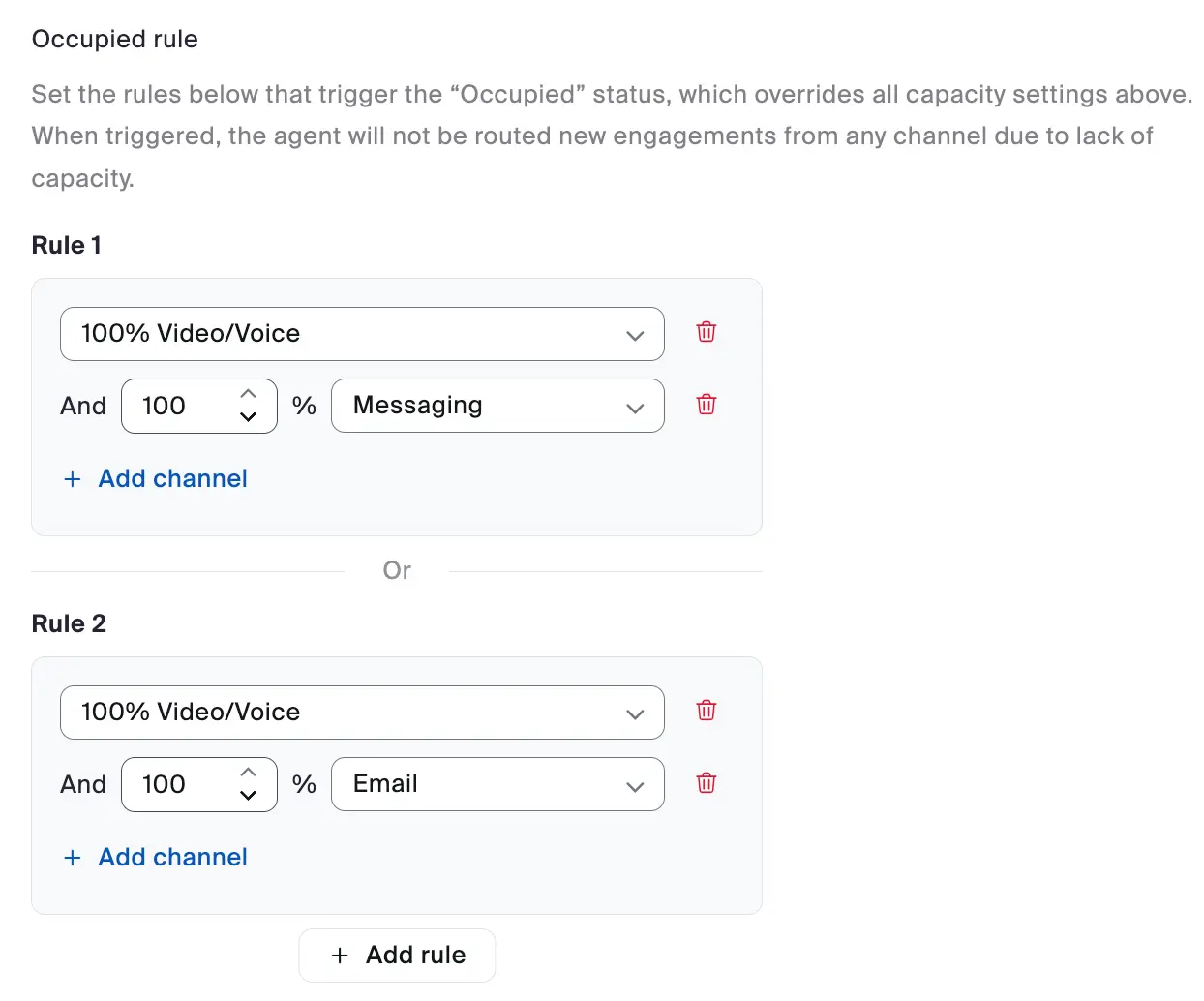Image resolution: width=1204 pixels, height=1001 pixels.
Task: Delete the Messaging condition in Rule 1
Action: (x=707, y=405)
